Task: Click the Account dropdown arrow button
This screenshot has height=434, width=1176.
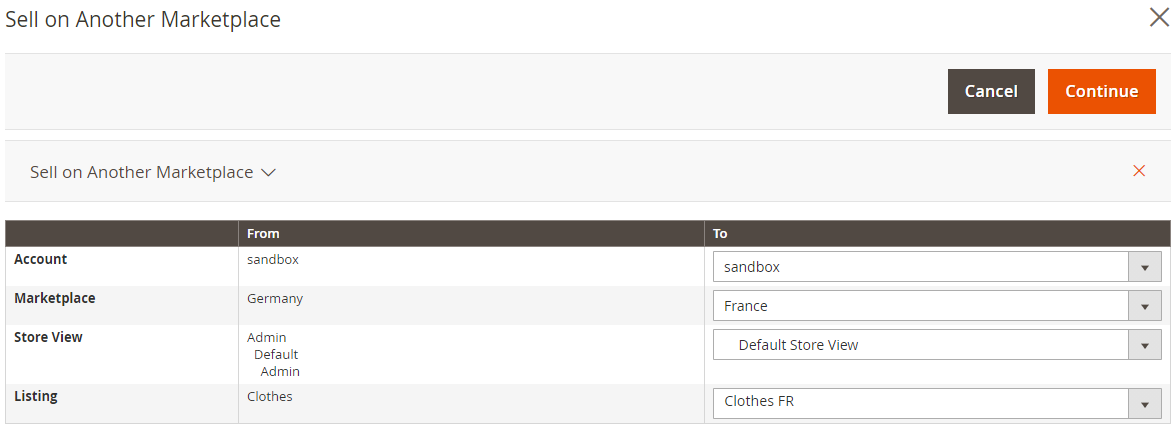Action: pos(1144,267)
